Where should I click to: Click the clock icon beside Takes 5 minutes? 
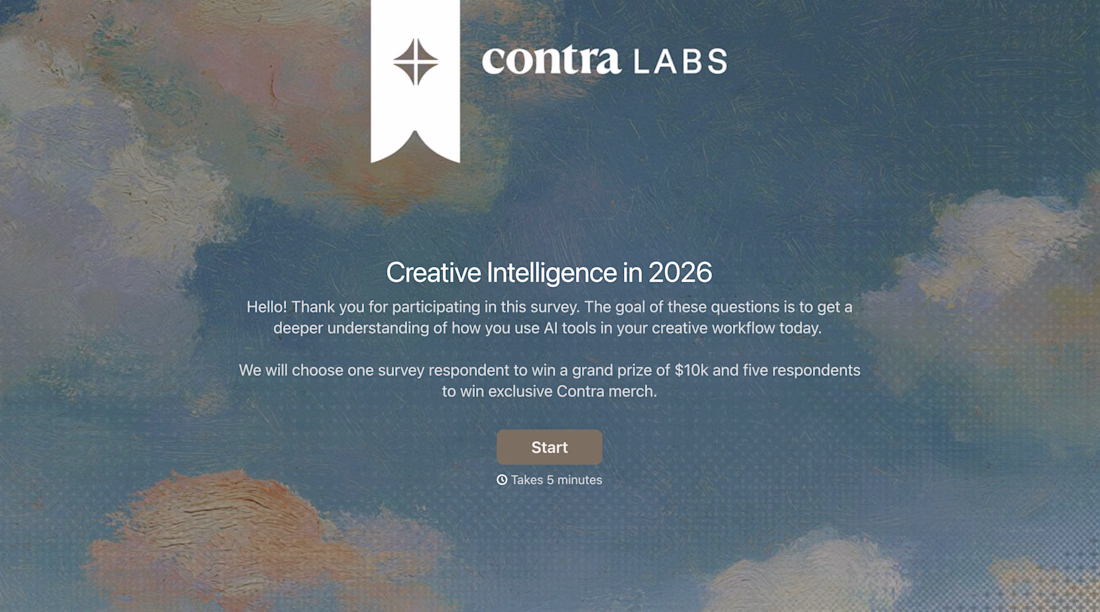click(x=502, y=480)
